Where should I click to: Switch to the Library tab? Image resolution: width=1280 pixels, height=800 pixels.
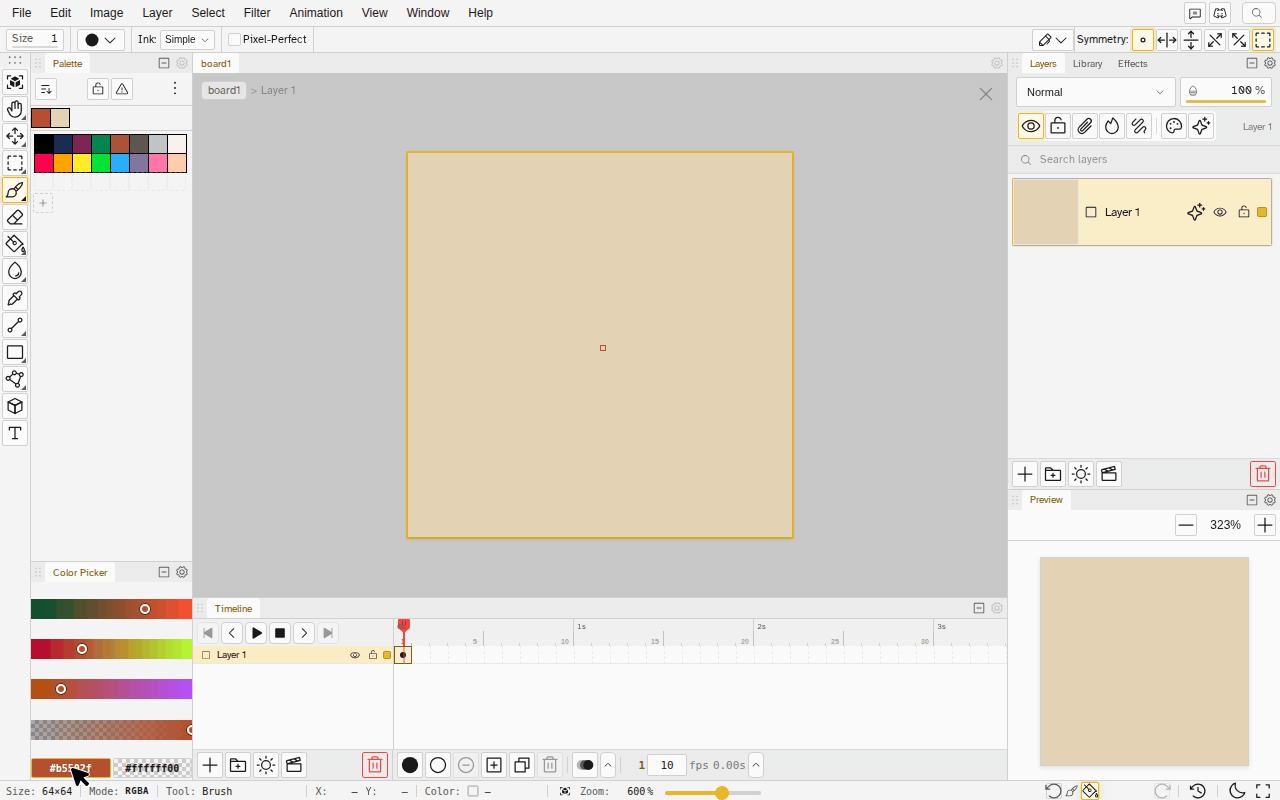click(x=1087, y=63)
